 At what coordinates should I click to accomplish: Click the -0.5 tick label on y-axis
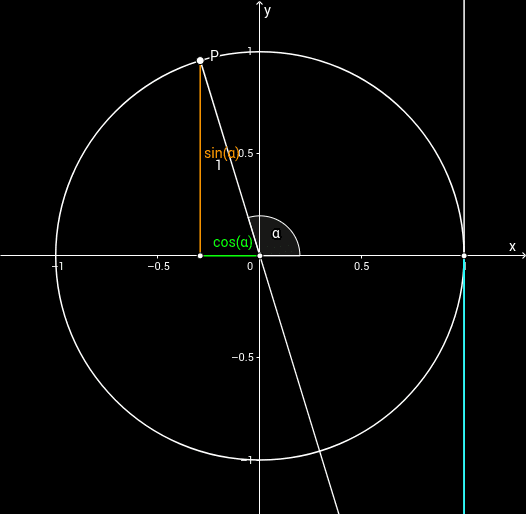pos(244,358)
